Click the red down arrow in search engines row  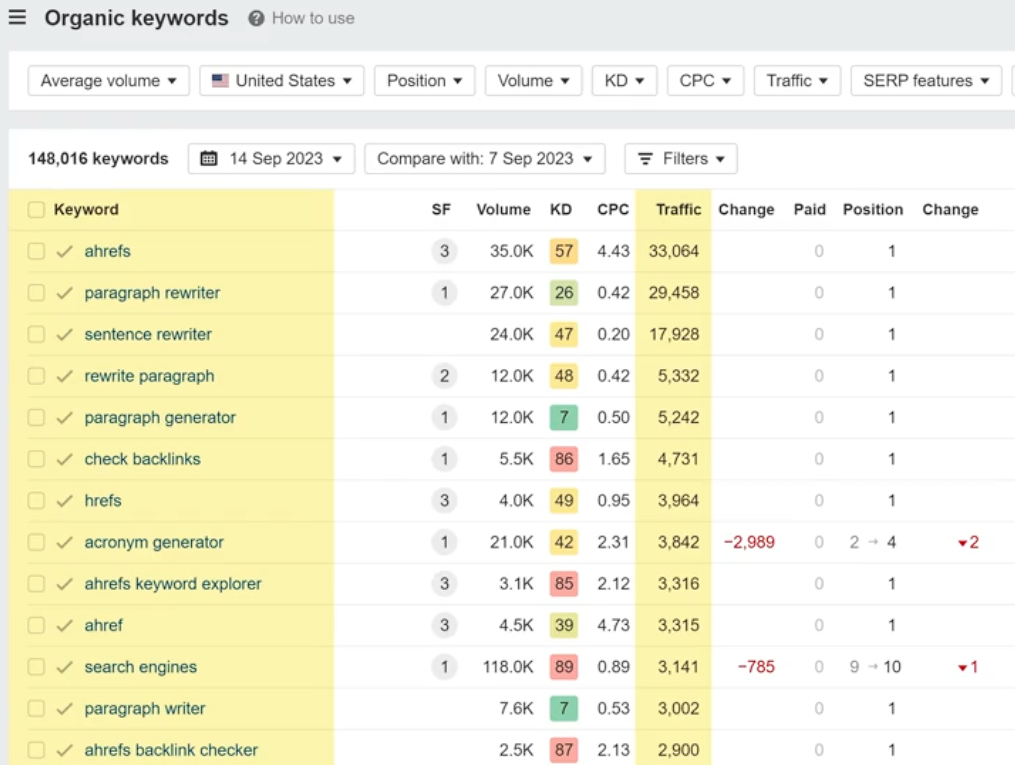point(963,667)
